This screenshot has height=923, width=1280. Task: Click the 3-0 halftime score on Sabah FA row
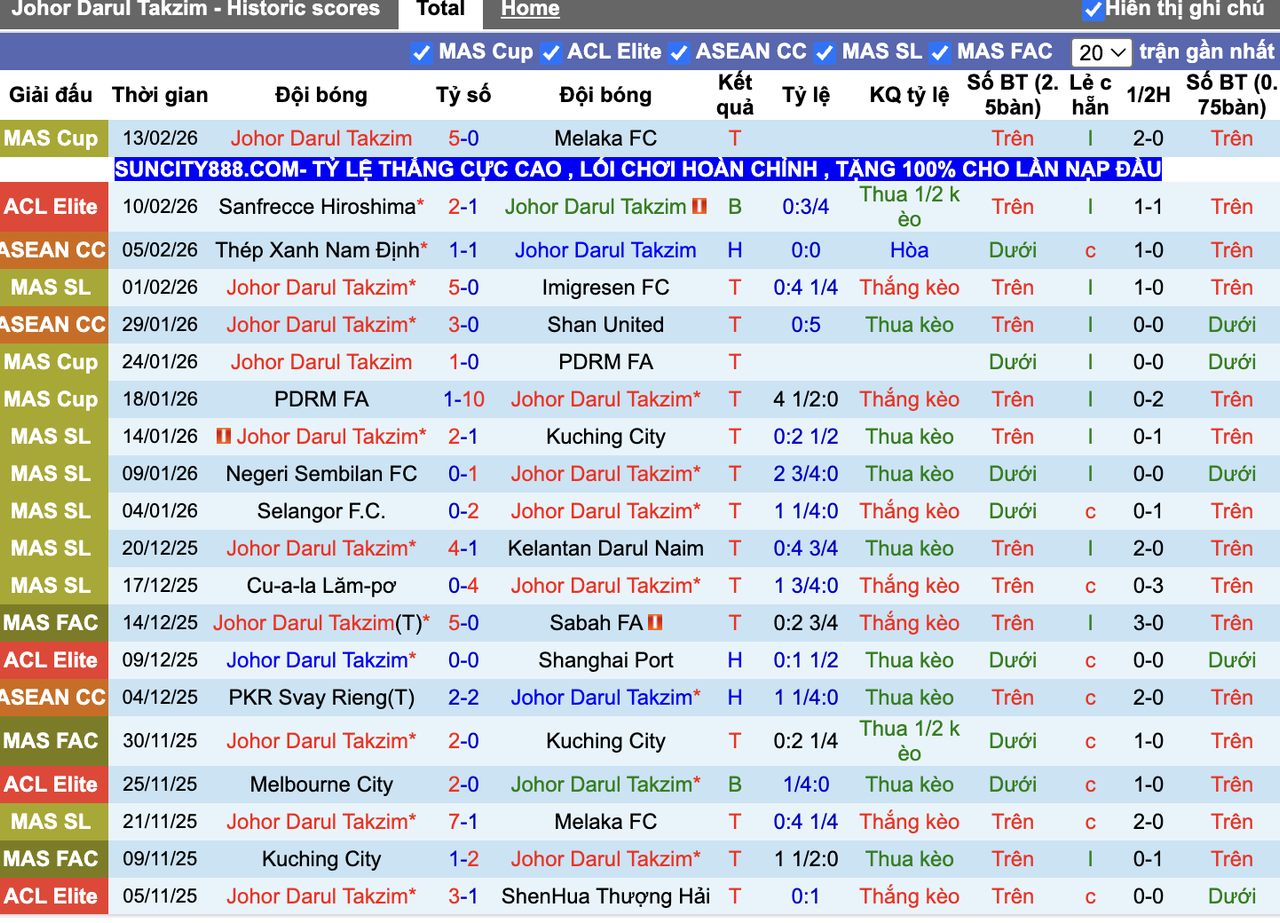tap(1148, 622)
